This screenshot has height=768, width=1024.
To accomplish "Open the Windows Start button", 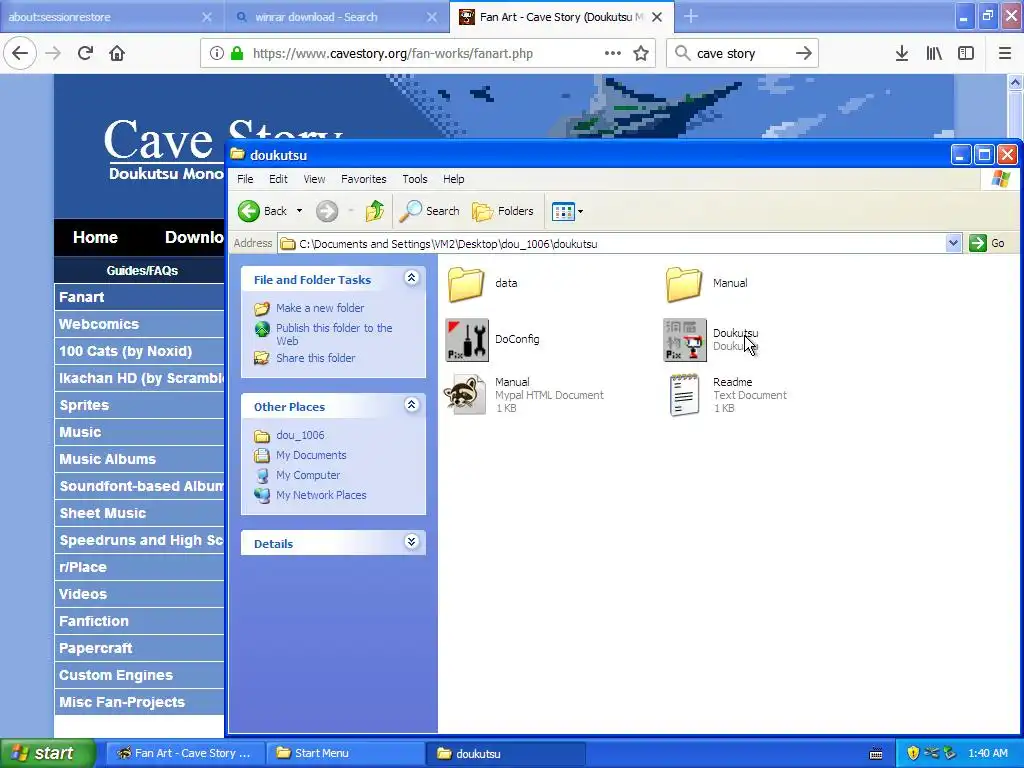I will click(x=48, y=753).
